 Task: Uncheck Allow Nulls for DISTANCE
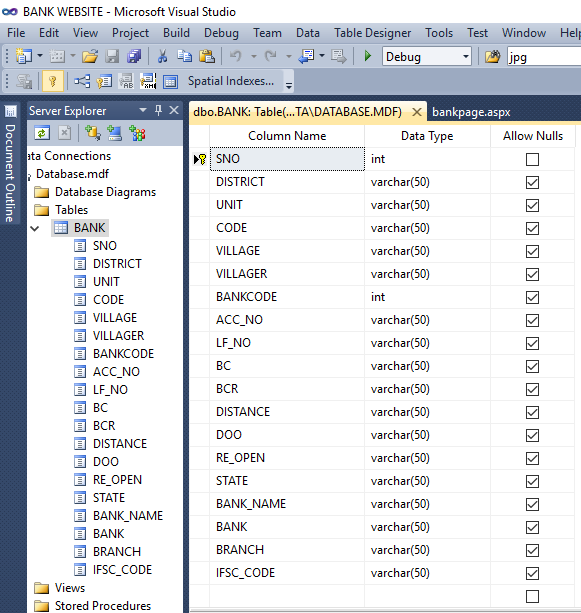[x=532, y=412]
